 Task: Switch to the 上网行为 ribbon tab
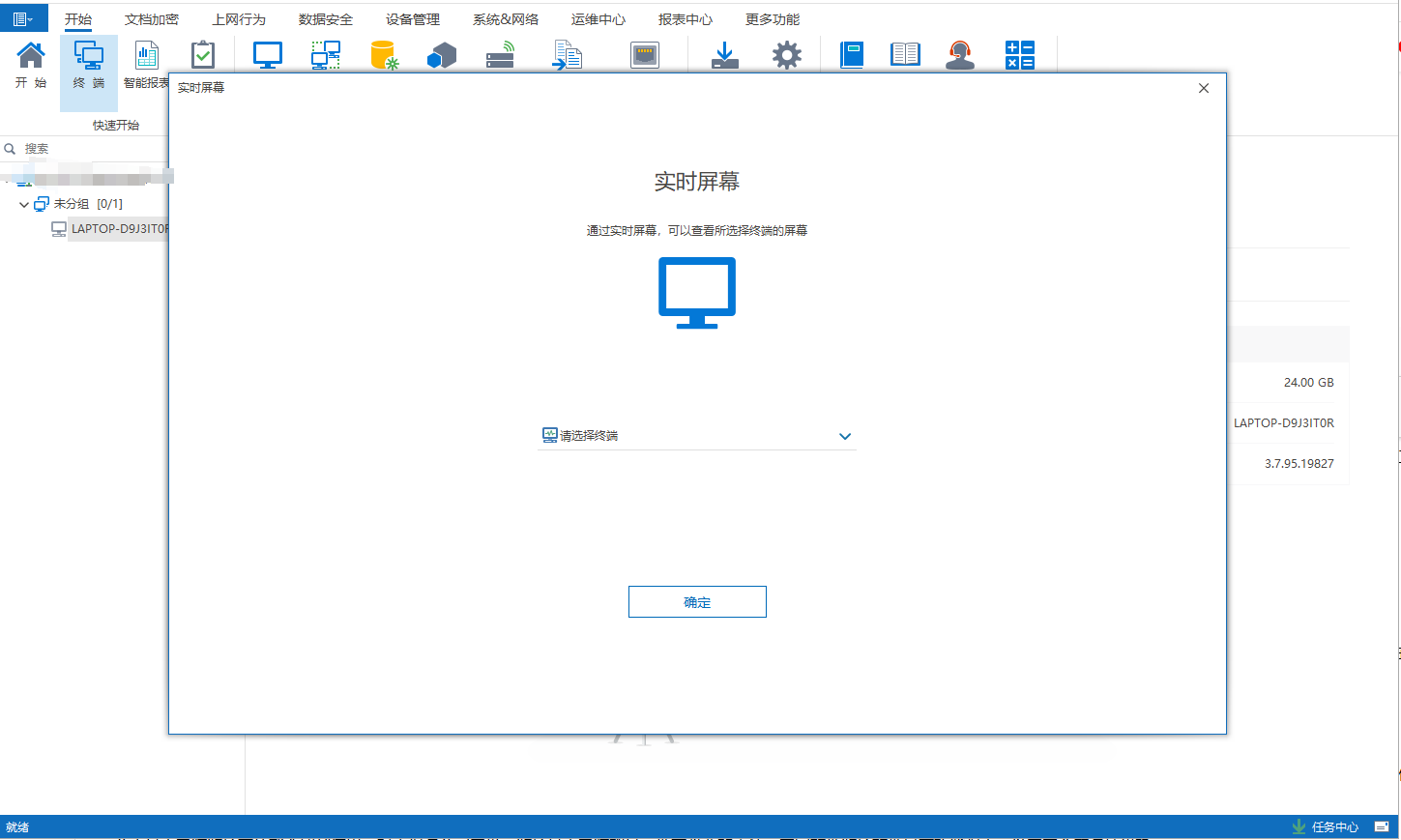point(239,19)
